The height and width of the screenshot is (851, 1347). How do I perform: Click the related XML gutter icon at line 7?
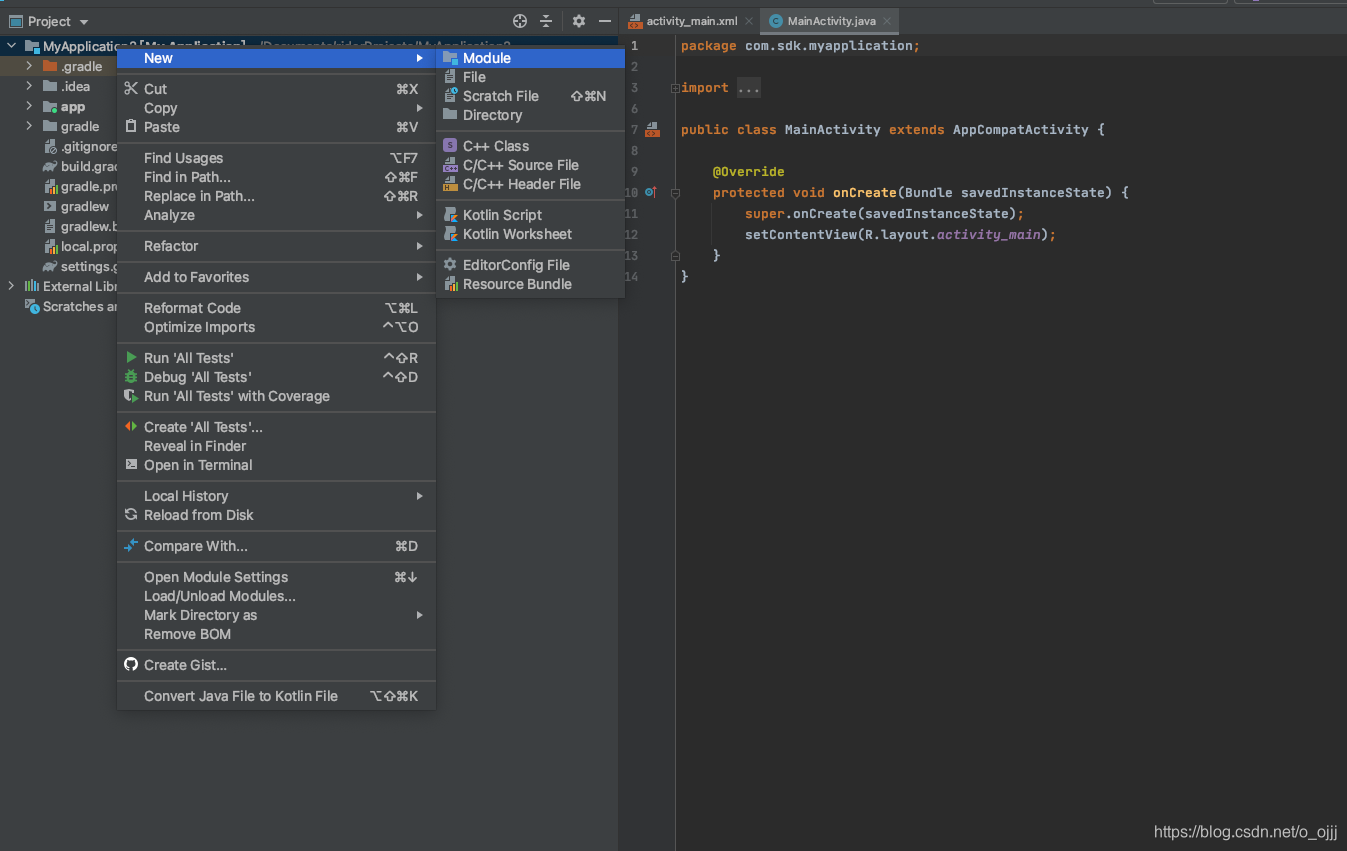click(x=652, y=129)
